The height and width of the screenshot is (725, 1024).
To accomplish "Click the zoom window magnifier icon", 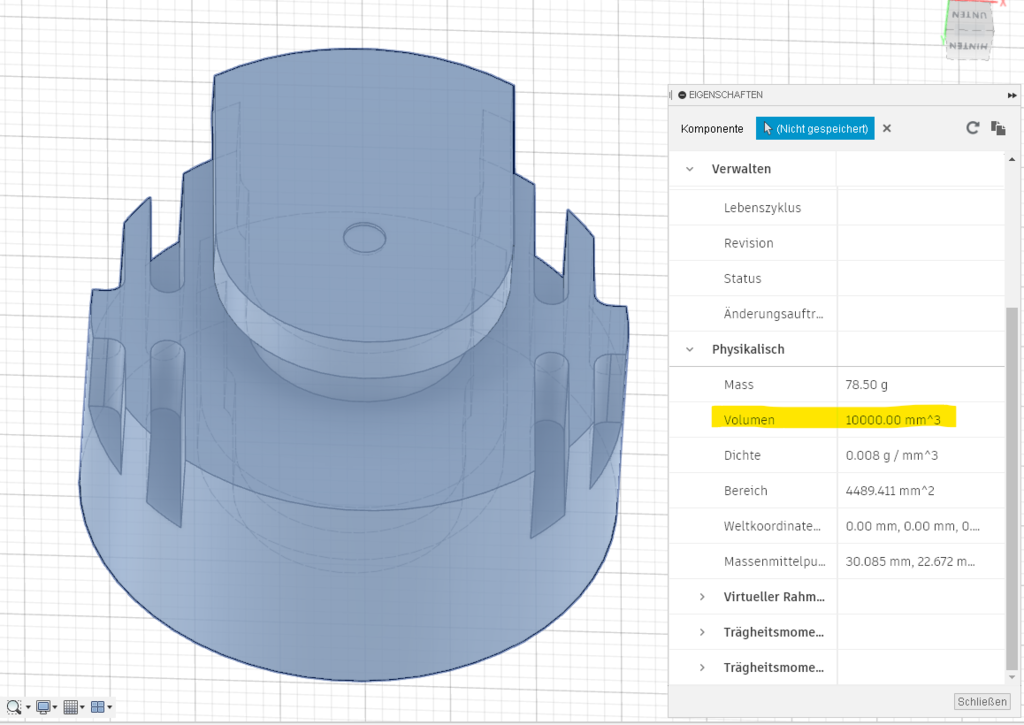I will pos(14,707).
